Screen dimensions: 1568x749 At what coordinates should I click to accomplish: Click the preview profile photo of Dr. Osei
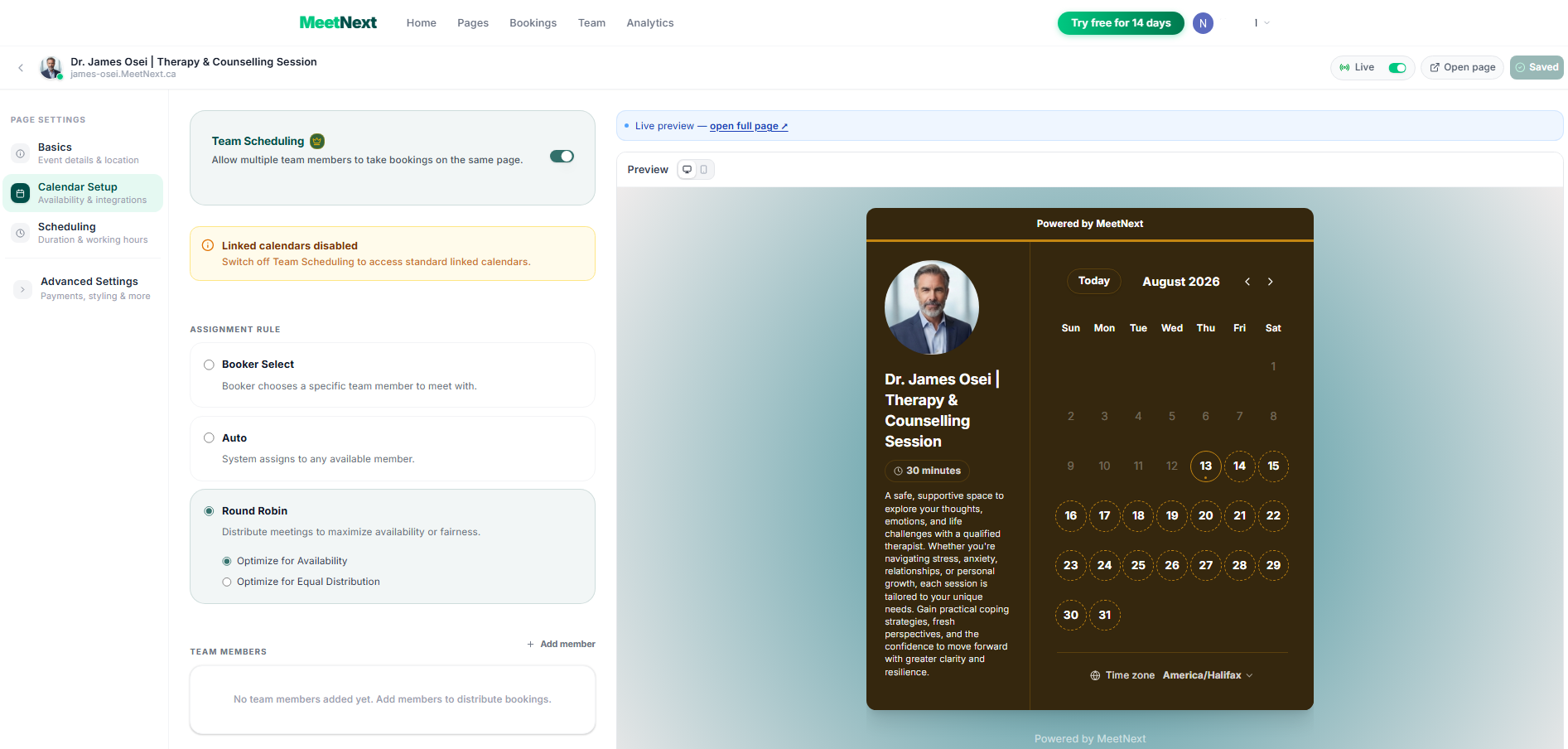tap(932, 307)
